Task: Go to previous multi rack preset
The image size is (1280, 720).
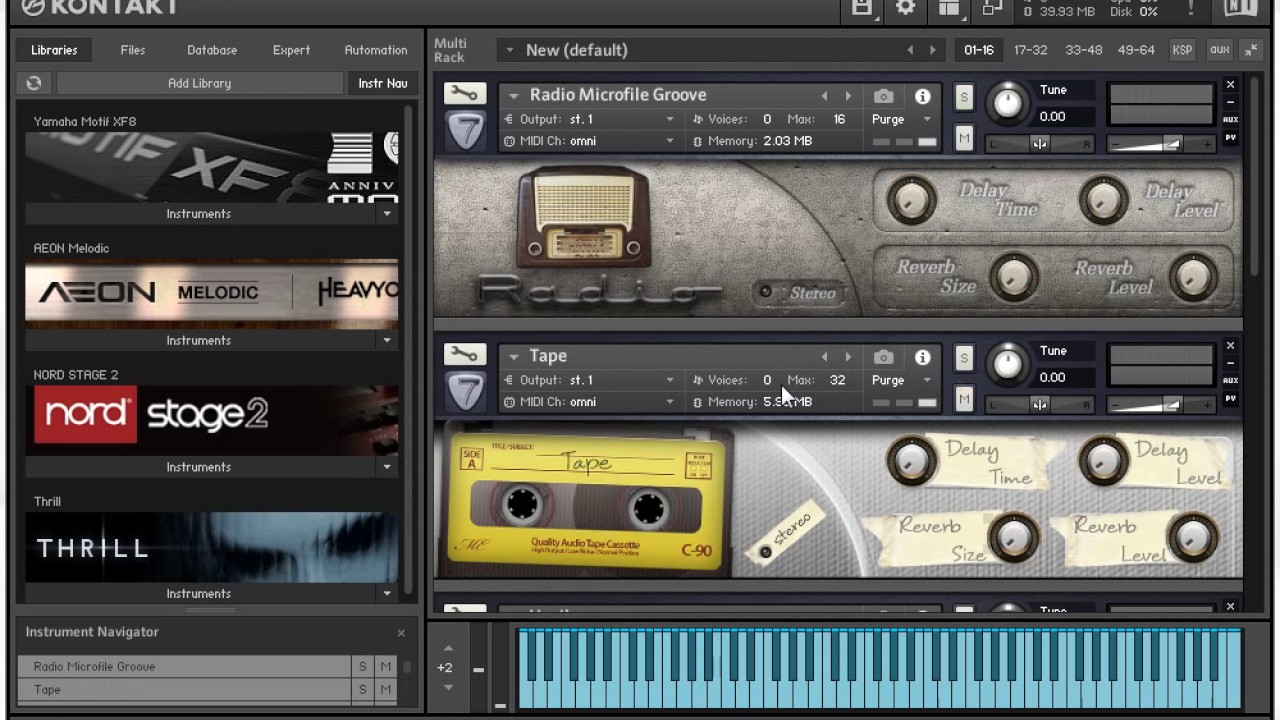Action: [x=910, y=50]
